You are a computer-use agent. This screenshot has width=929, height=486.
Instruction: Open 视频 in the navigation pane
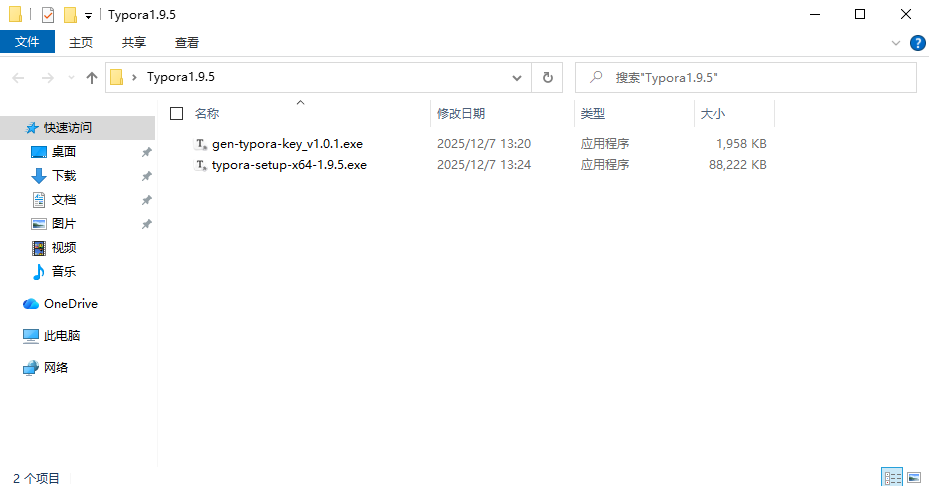click(63, 248)
